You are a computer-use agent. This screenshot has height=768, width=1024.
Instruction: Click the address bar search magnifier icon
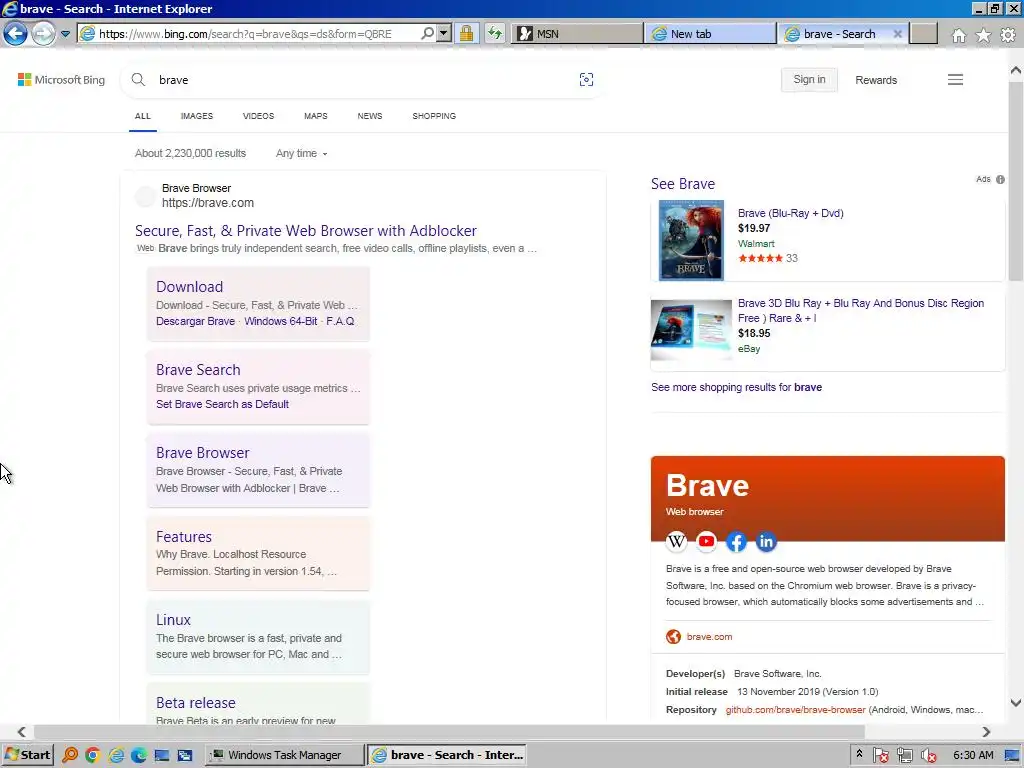tap(427, 33)
